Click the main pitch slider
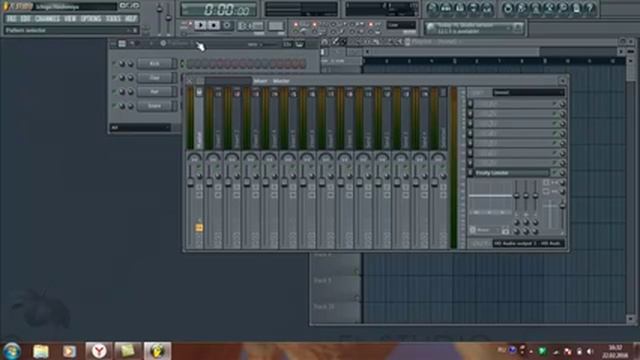The height and width of the screenshot is (360, 640). pyautogui.click(x=168, y=18)
